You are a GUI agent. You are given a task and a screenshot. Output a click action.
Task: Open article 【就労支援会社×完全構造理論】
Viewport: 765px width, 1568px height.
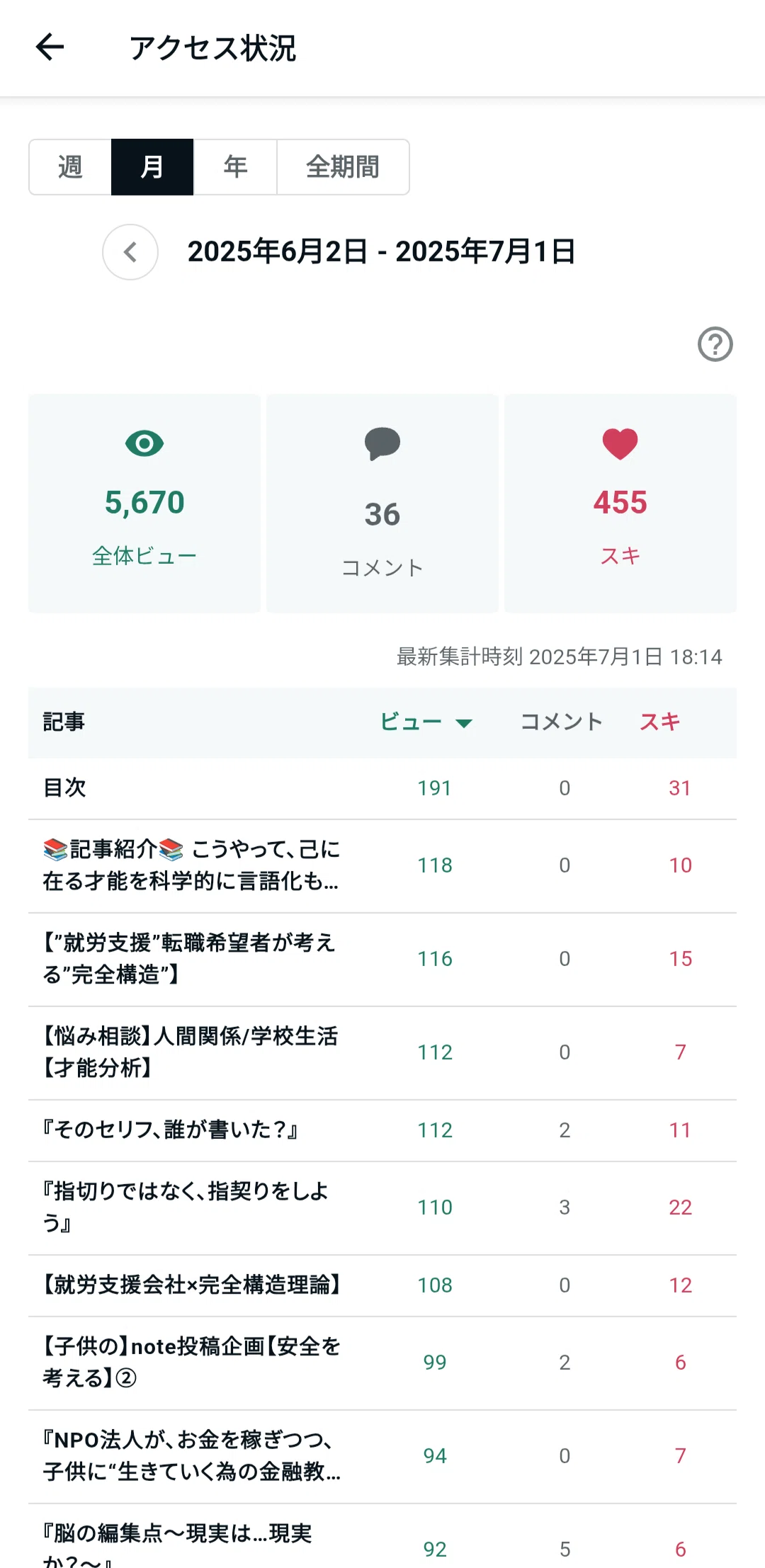(x=382, y=1285)
